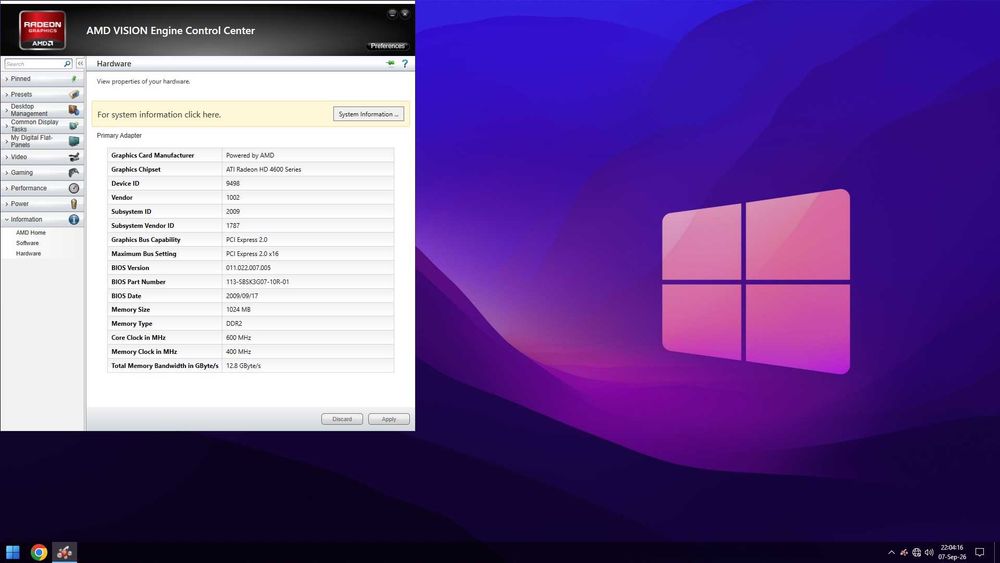This screenshot has width=1000, height=563.
Task: Click the Gaming controller icon
Action: pyautogui.click(x=74, y=172)
